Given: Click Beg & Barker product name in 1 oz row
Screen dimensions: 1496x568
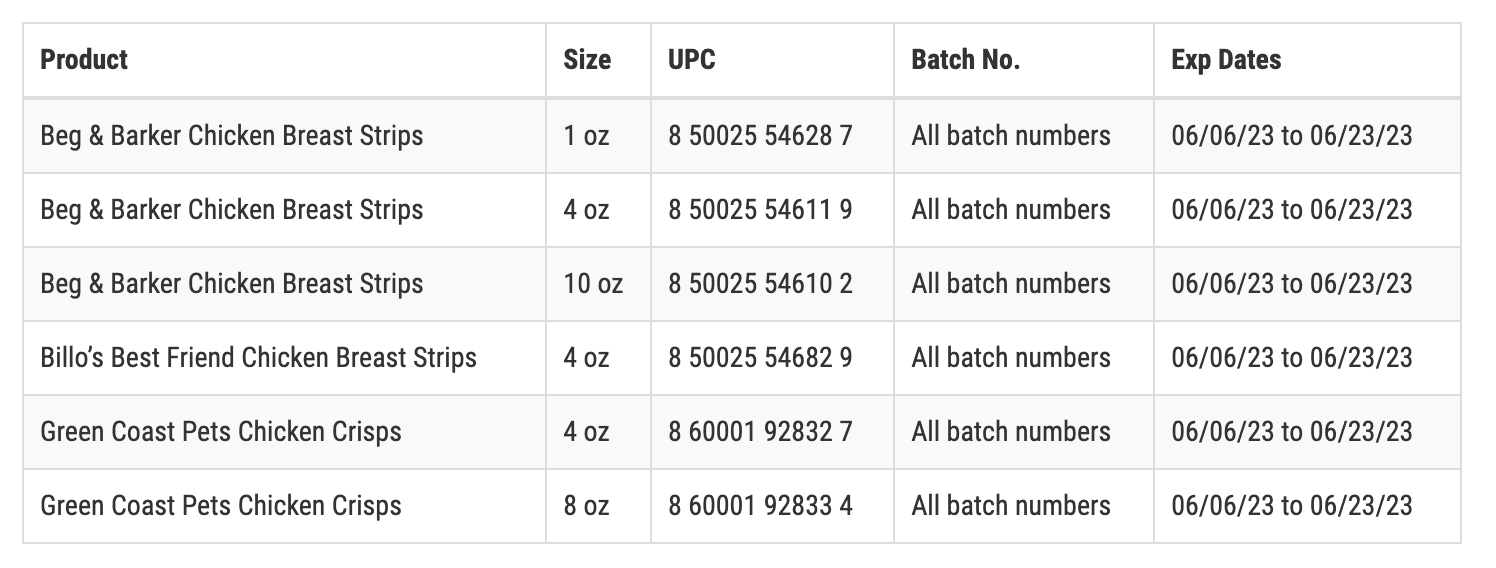Looking at the screenshot, I should click(x=232, y=135).
